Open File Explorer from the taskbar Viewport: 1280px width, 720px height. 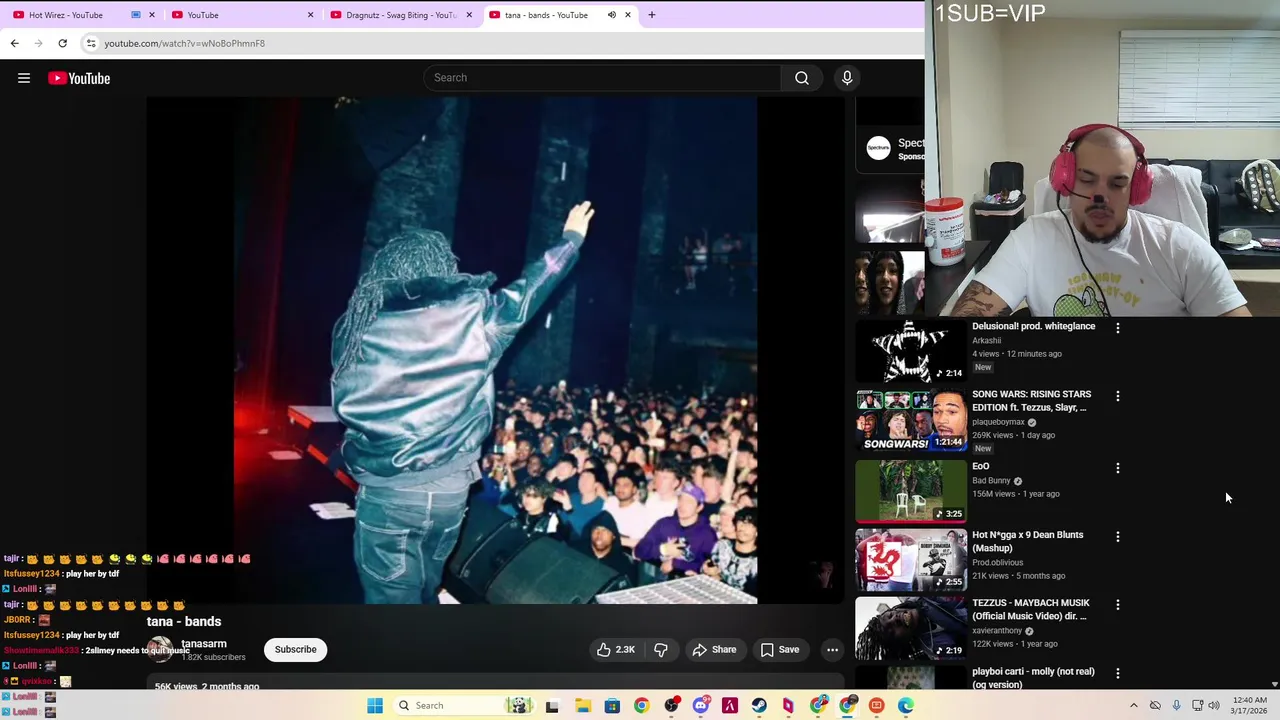583,706
